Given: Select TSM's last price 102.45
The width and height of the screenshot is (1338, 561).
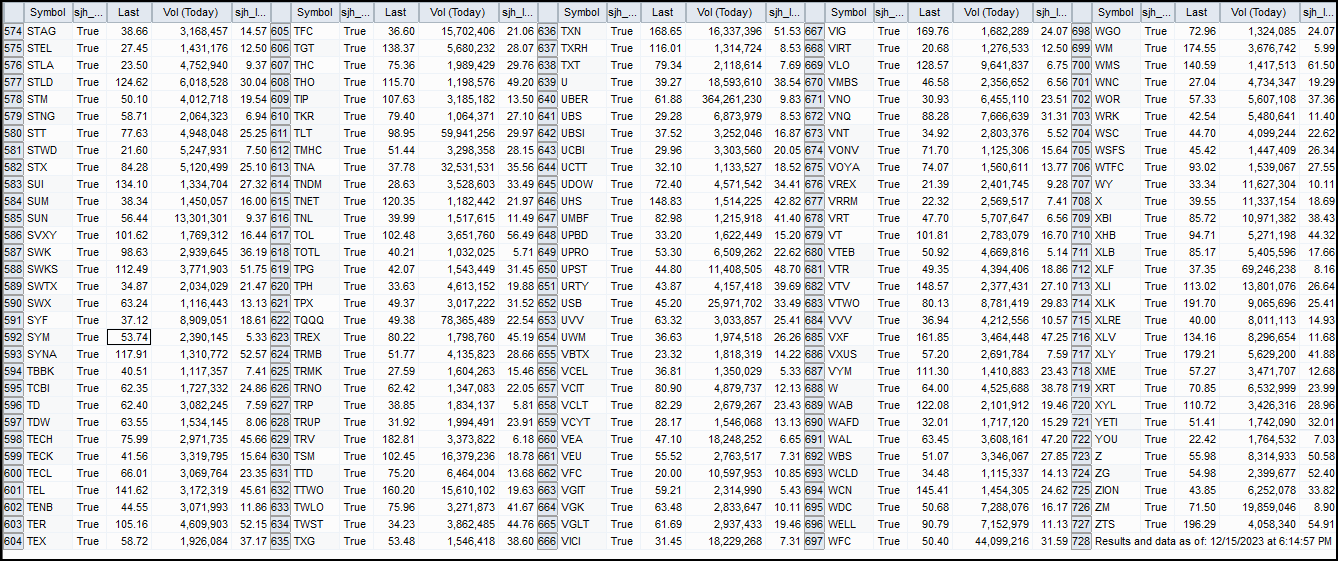Looking at the screenshot, I should tap(397, 456).
